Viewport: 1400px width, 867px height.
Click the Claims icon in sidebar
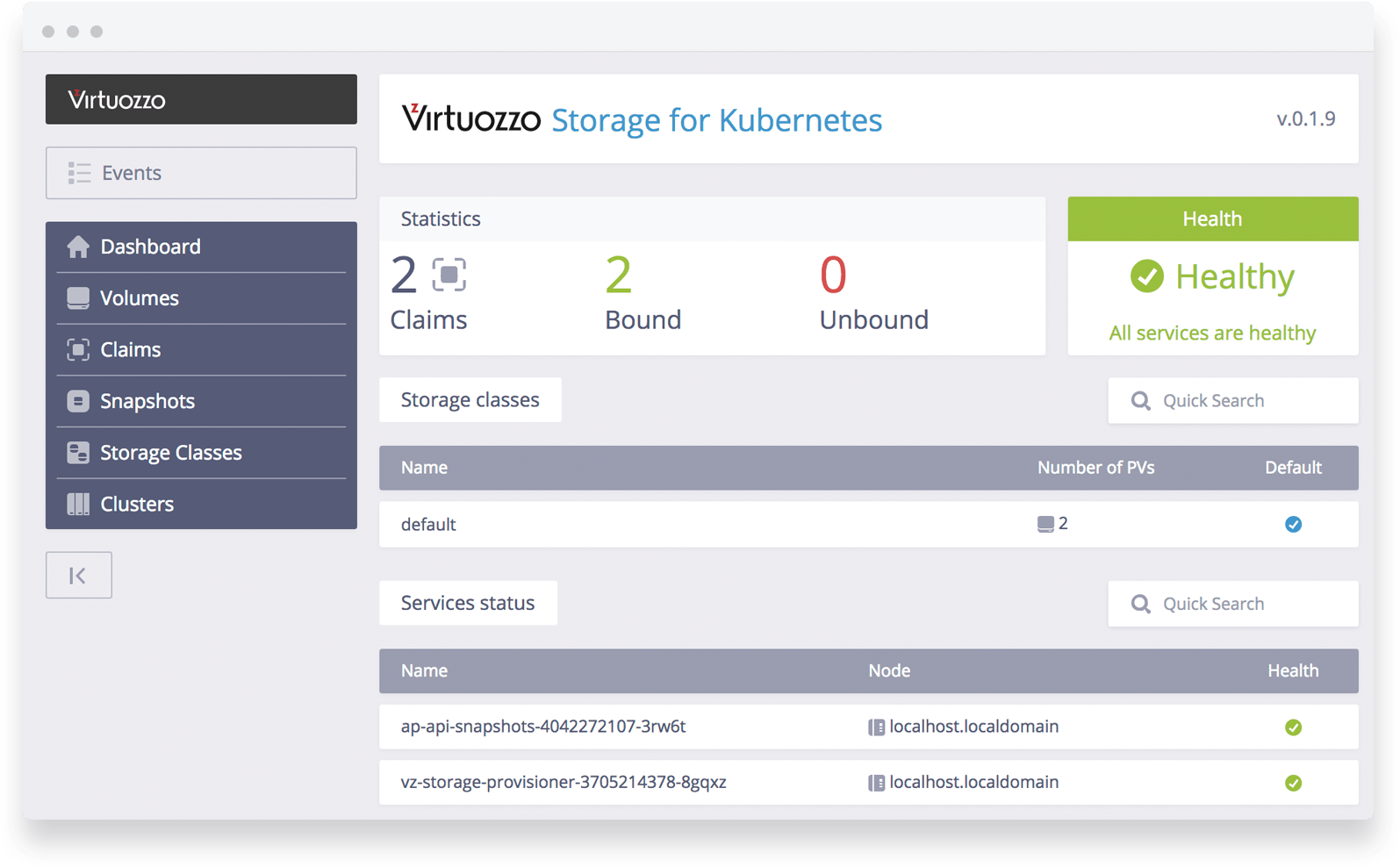[x=78, y=349]
